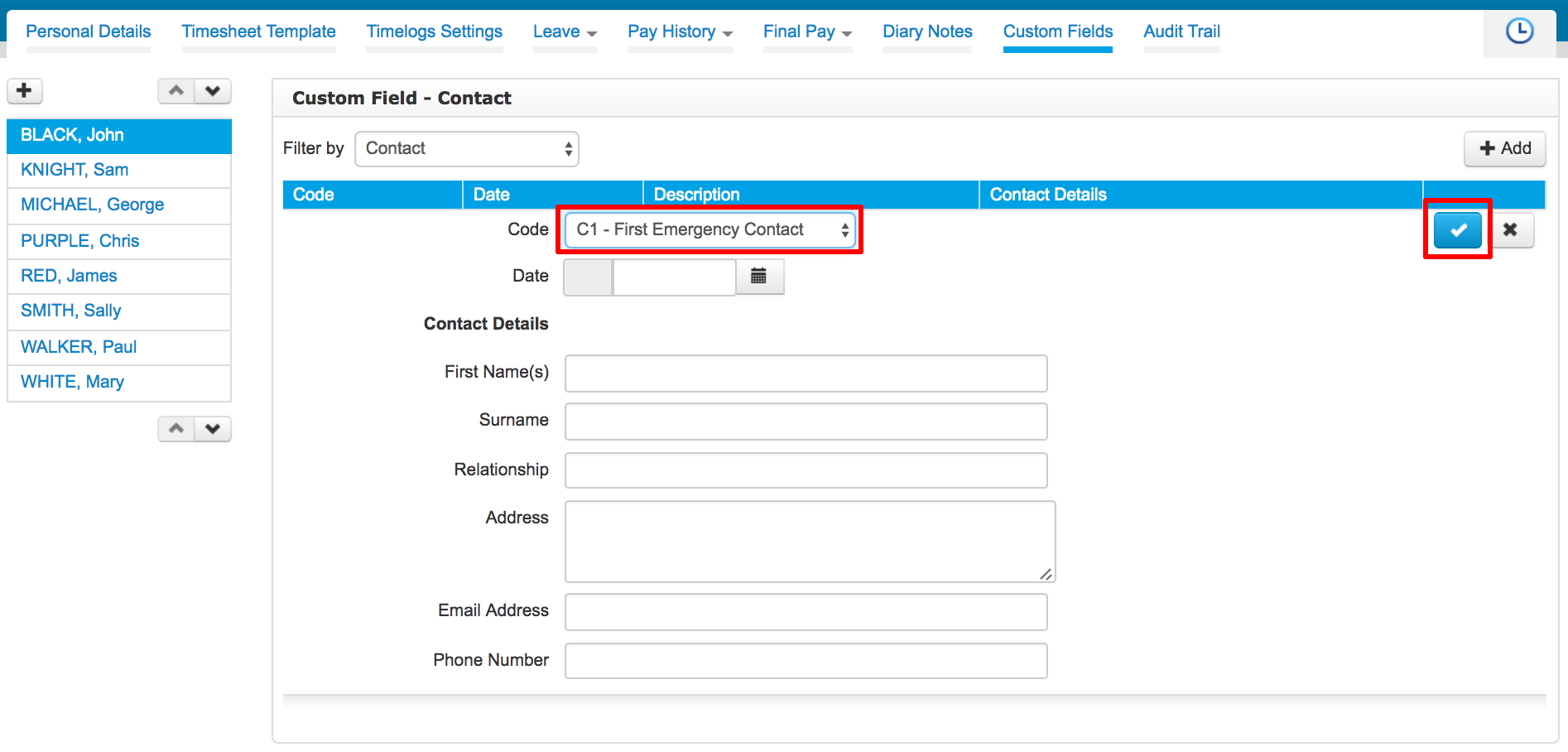The height and width of the screenshot is (752, 1568).
Task: Select employee PURPLE, Chris
Action: click(x=119, y=241)
